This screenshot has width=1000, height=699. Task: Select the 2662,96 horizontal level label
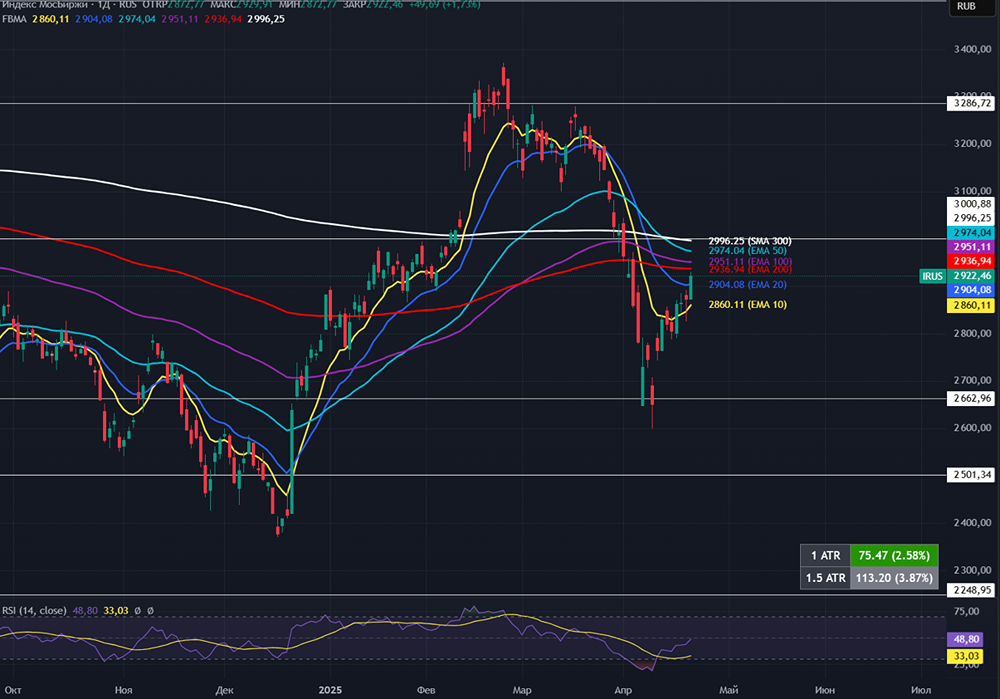tap(971, 398)
